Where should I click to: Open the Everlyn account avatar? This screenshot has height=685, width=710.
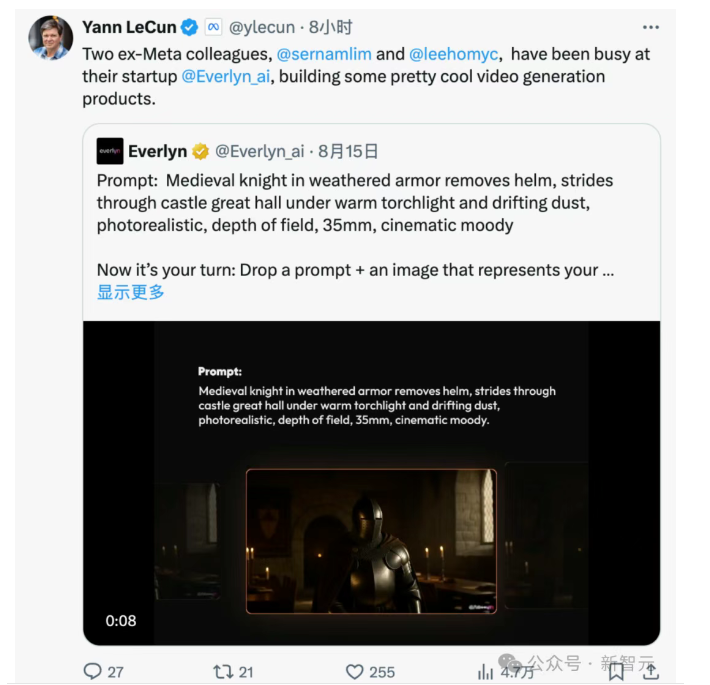(110, 151)
